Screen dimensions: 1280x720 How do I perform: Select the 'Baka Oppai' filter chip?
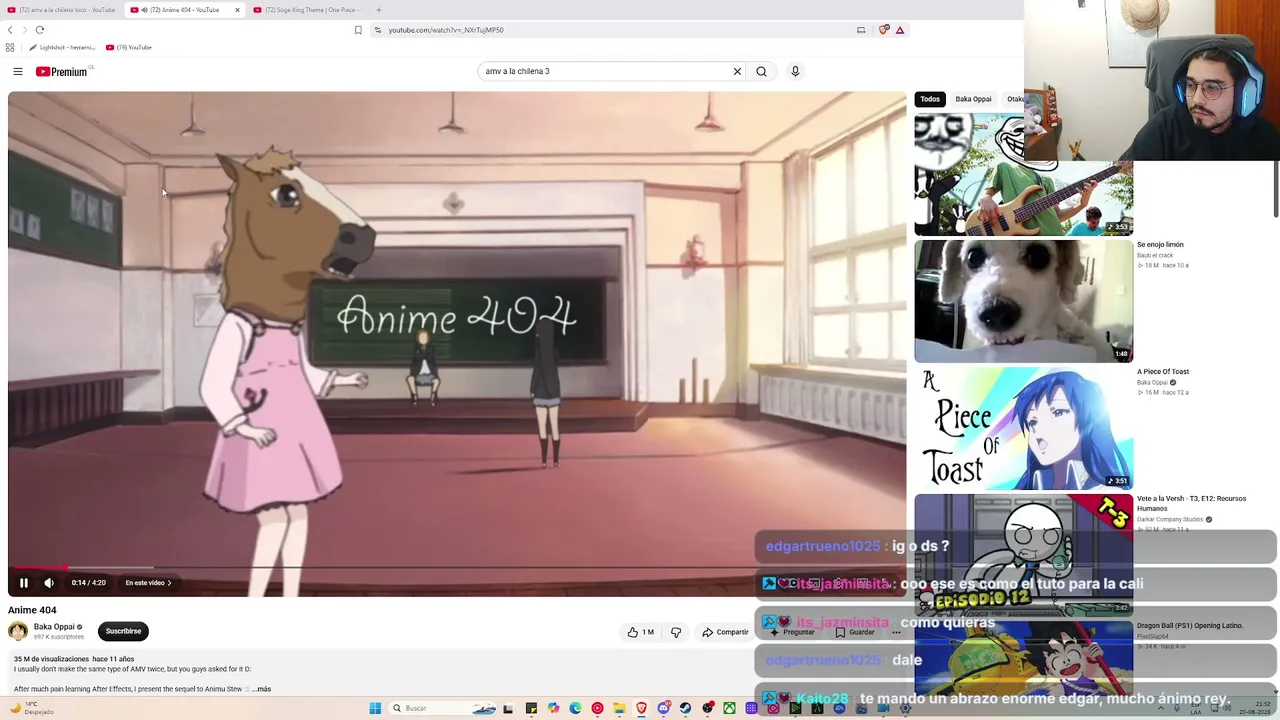pos(973,99)
